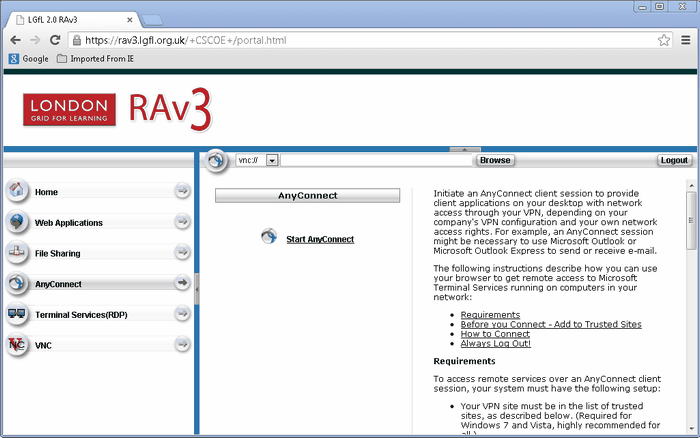Click the browser Forward arrow
700x438 pixels.
coord(35,40)
